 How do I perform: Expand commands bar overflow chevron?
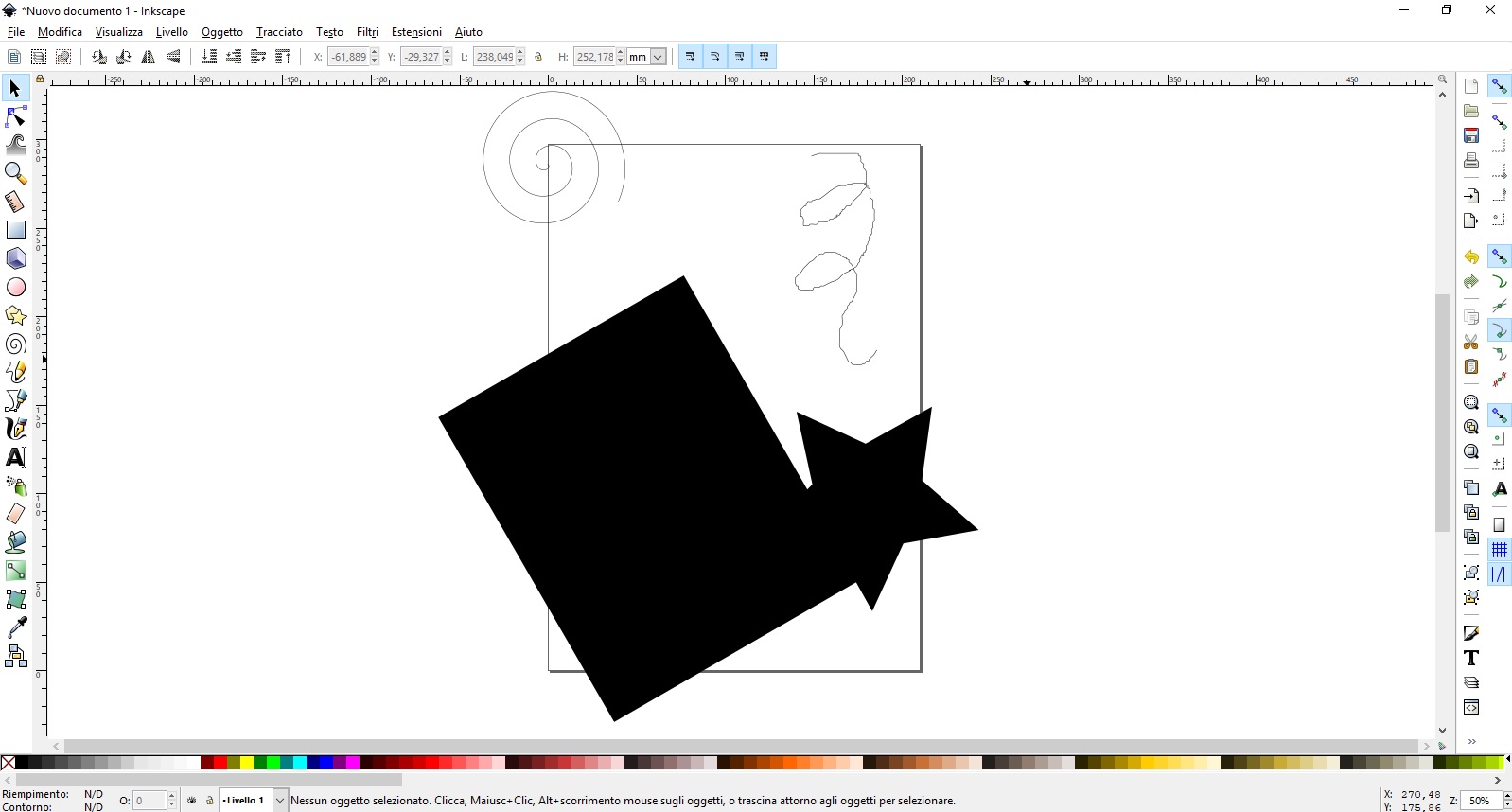pos(1472,741)
